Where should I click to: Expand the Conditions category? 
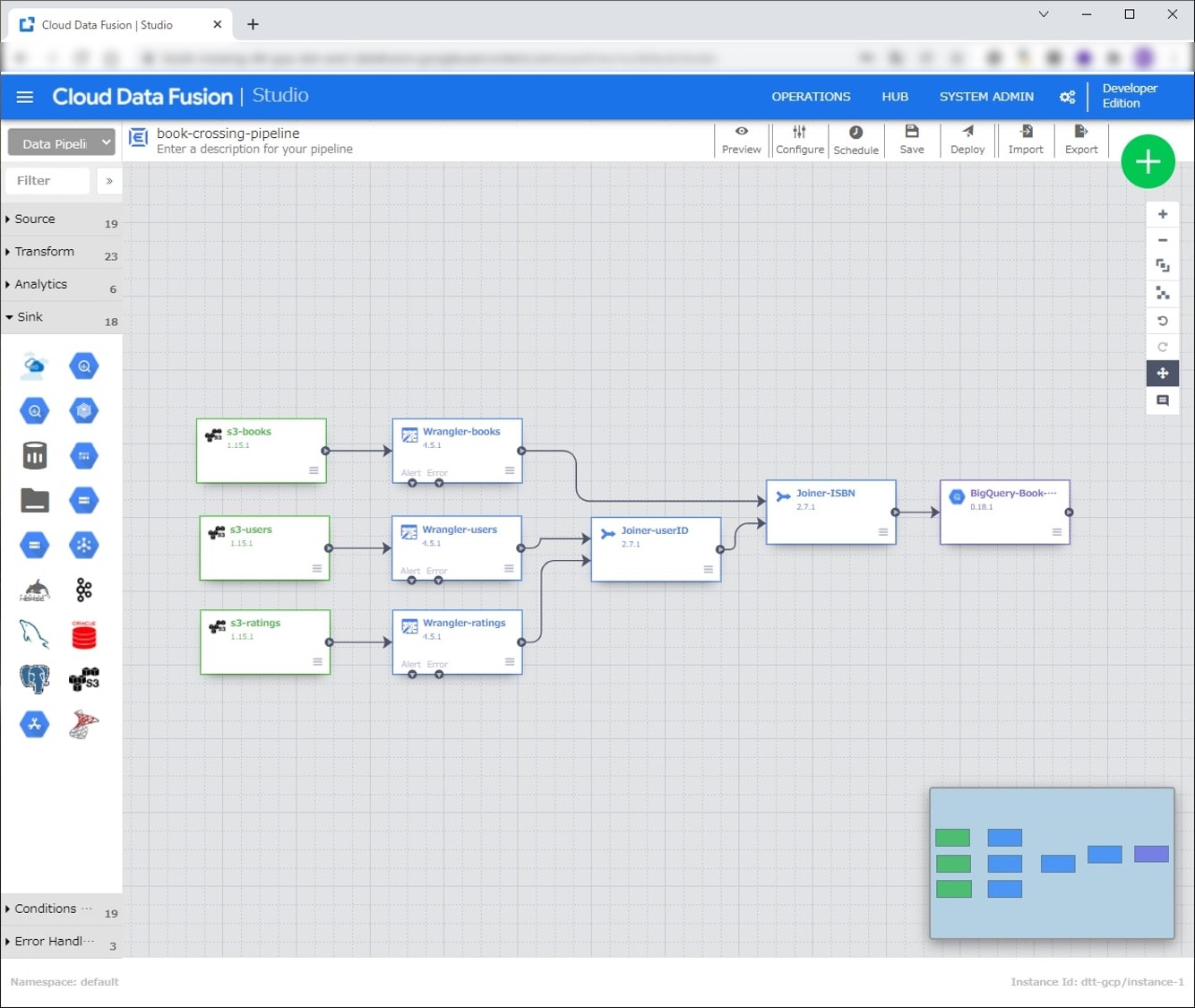point(61,909)
